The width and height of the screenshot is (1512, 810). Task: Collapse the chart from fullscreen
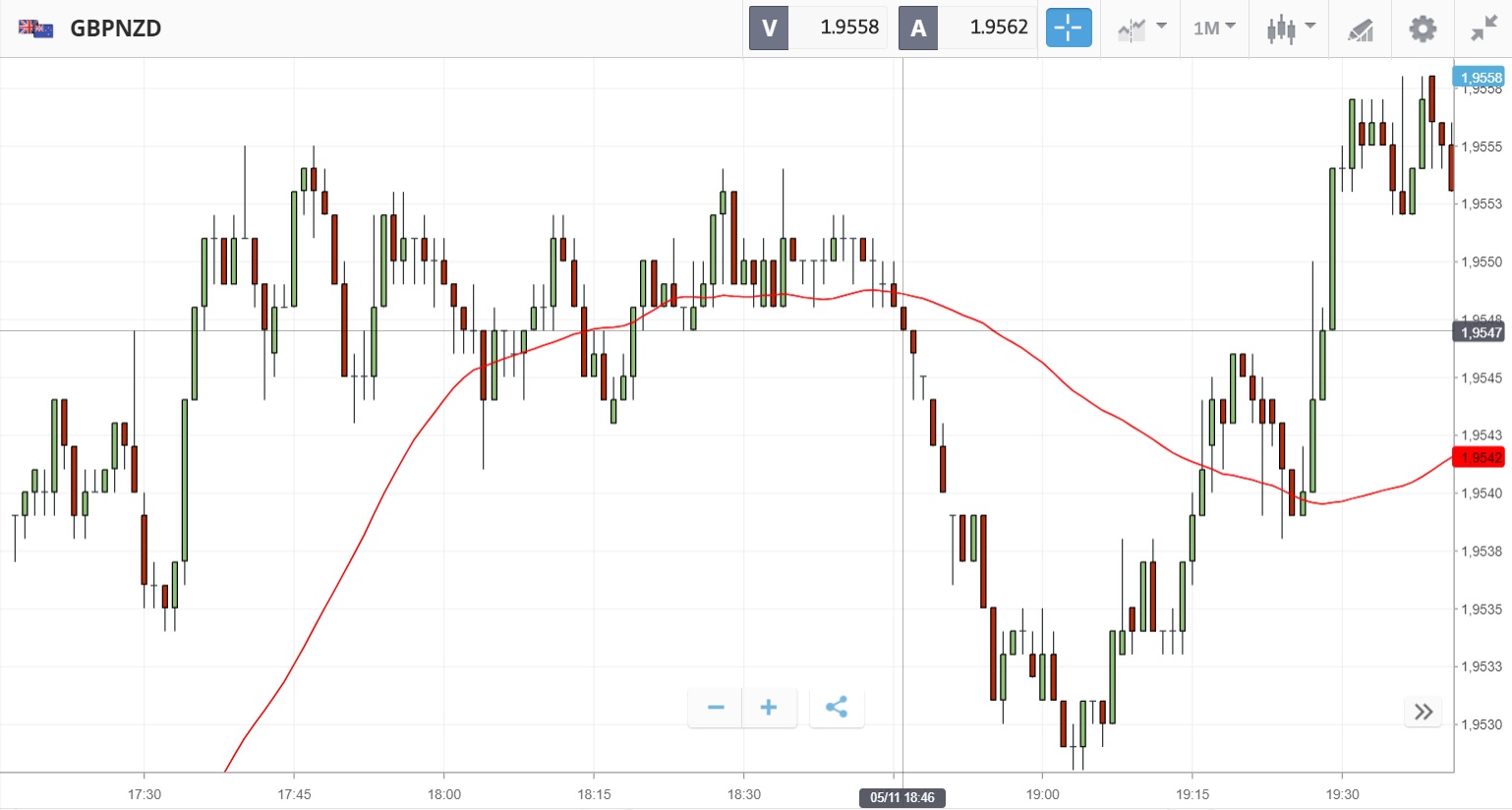(1483, 29)
